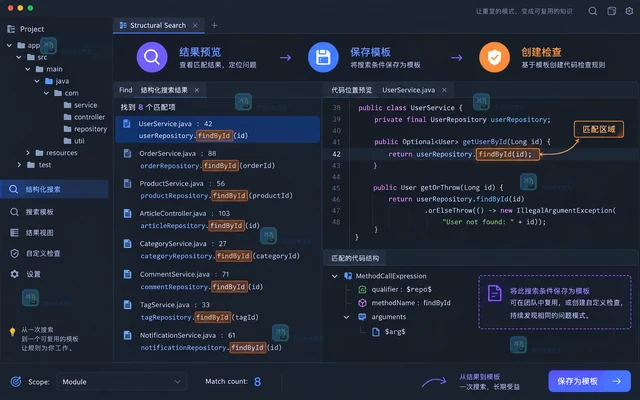Close the UserService.java preview tab
Image resolution: width=640 pixels, height=400 pixels.
pos(444,90)
